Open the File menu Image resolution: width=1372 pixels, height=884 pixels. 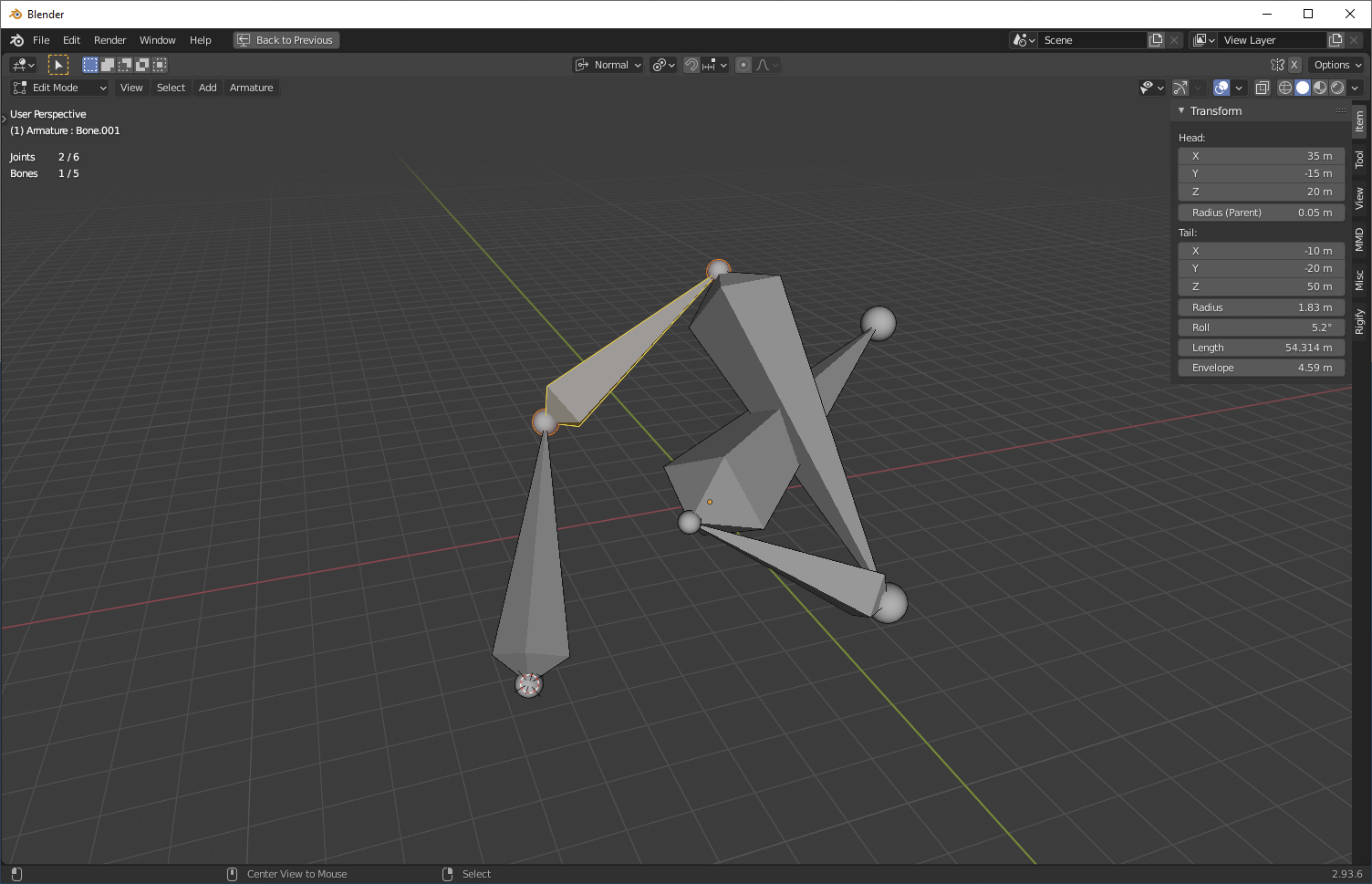(41, 40)
